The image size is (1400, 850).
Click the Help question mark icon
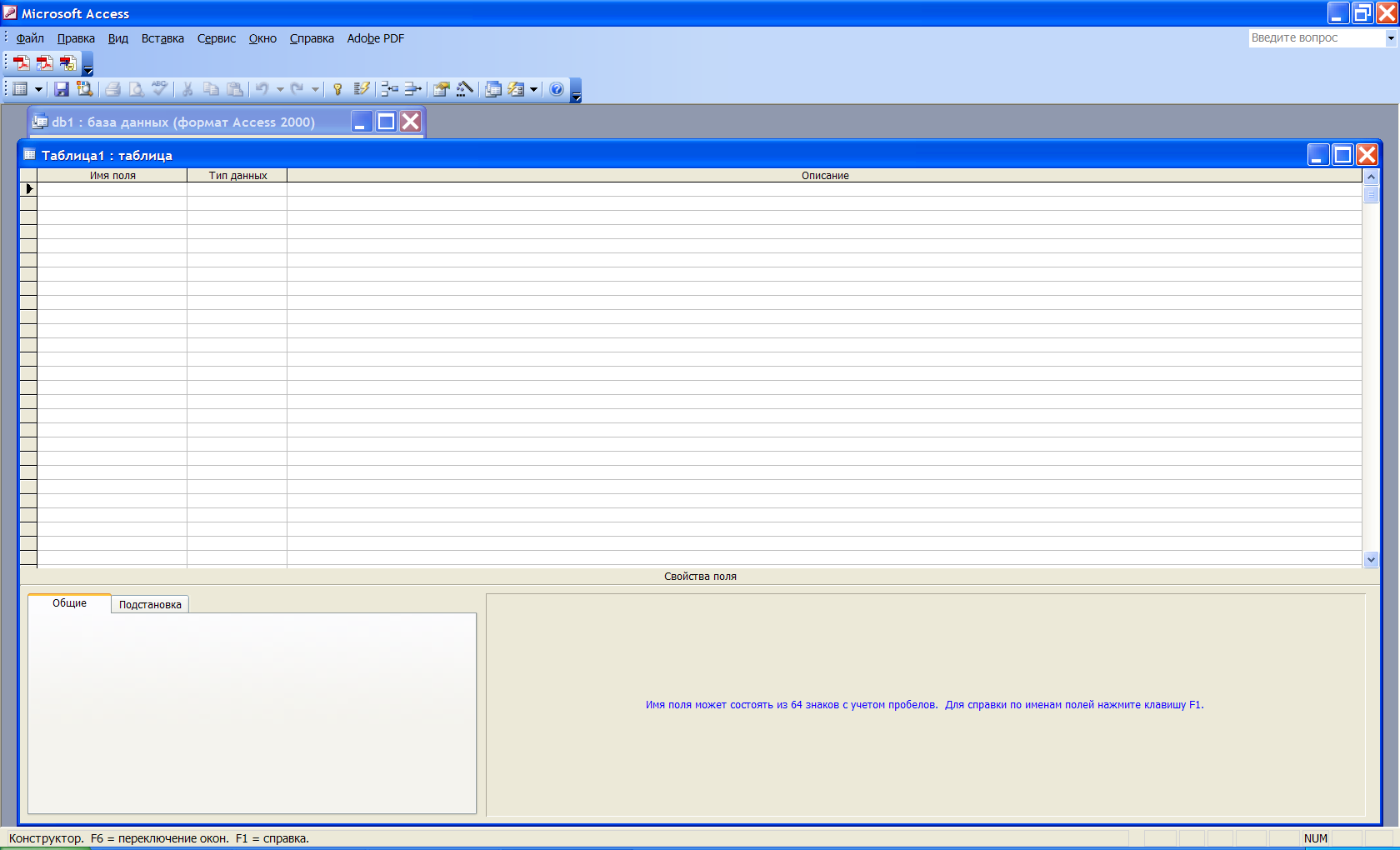[557, 89]
